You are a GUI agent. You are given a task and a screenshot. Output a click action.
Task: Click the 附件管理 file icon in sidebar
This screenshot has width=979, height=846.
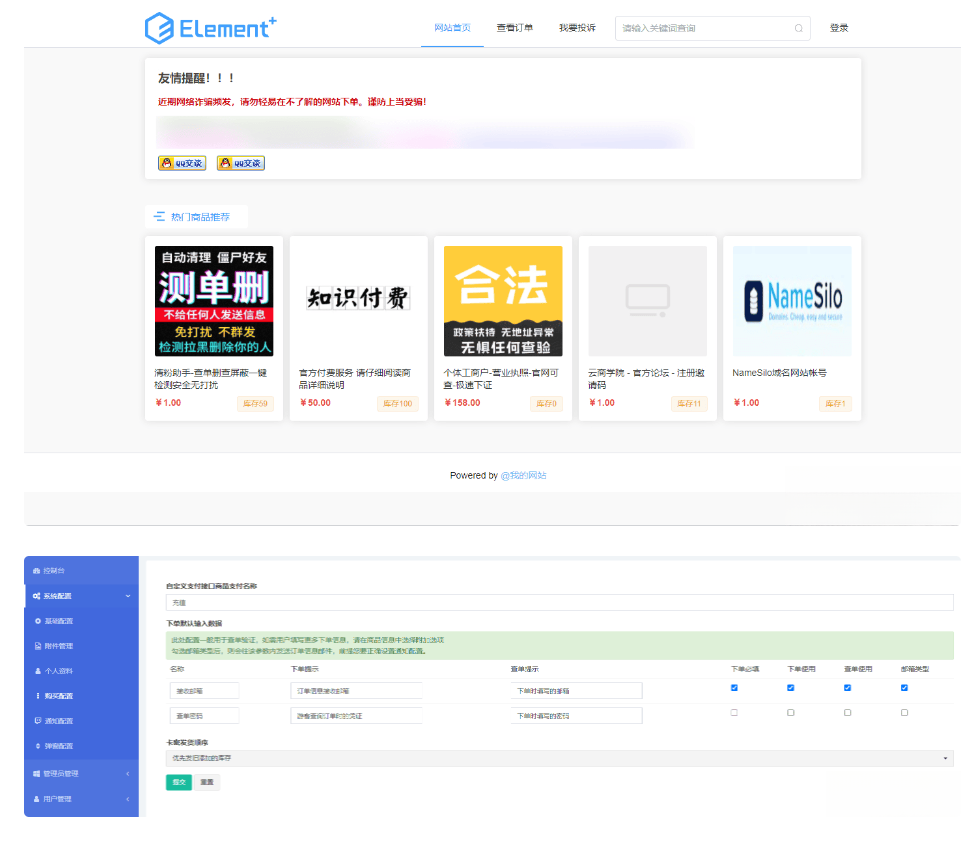(x=36, y=646)
